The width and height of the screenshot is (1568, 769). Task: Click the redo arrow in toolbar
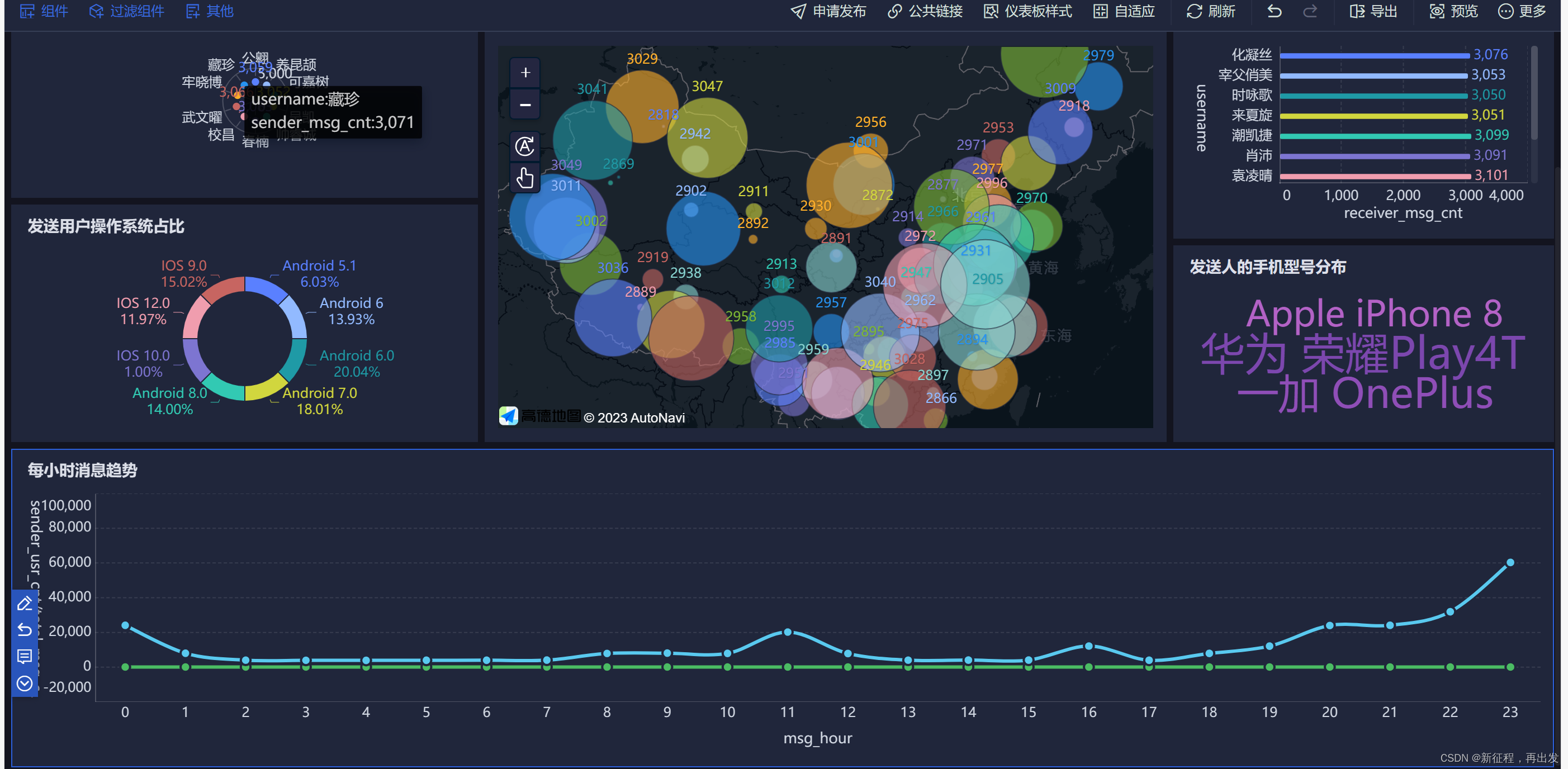coord(1310,11)
